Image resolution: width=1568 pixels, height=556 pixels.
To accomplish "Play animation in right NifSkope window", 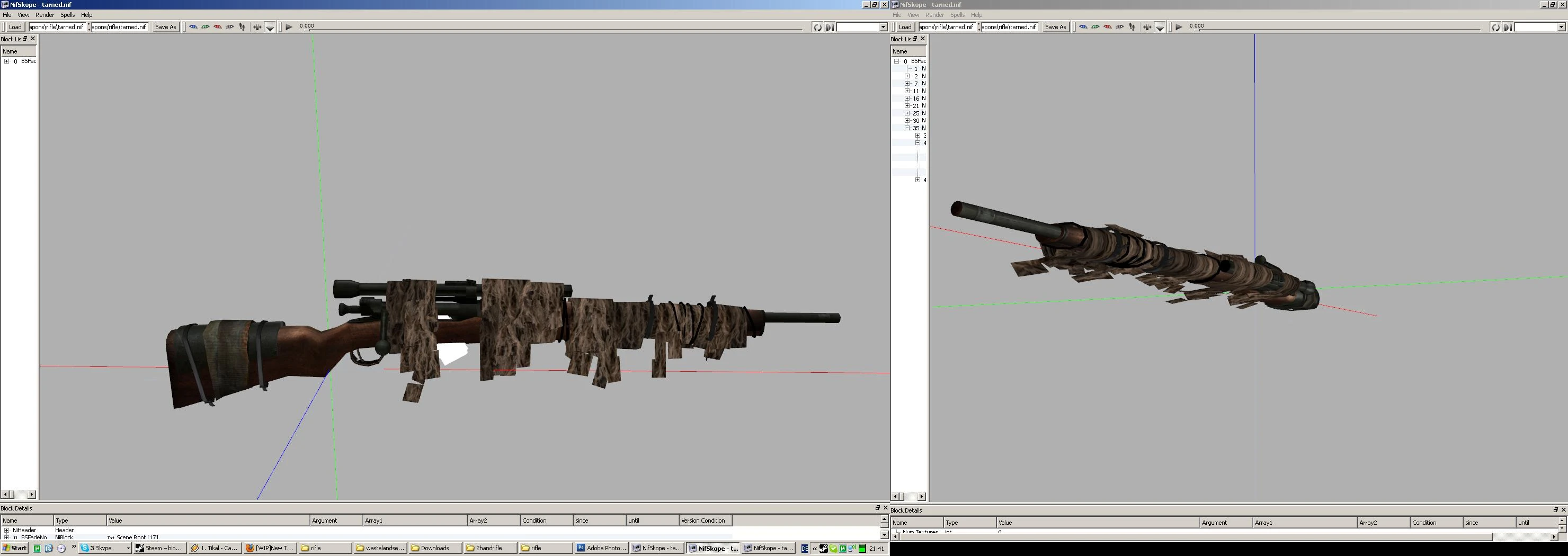I will click(x=1179, y=27).
